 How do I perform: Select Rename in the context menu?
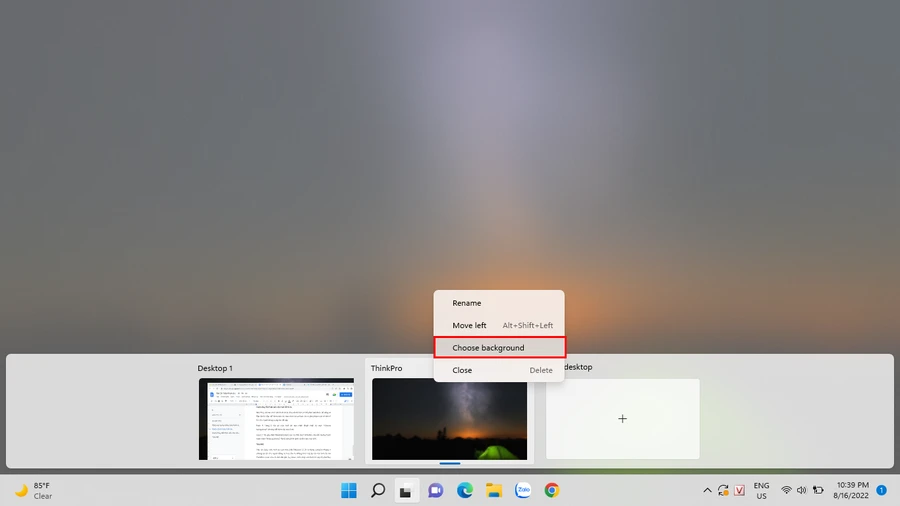499,303
